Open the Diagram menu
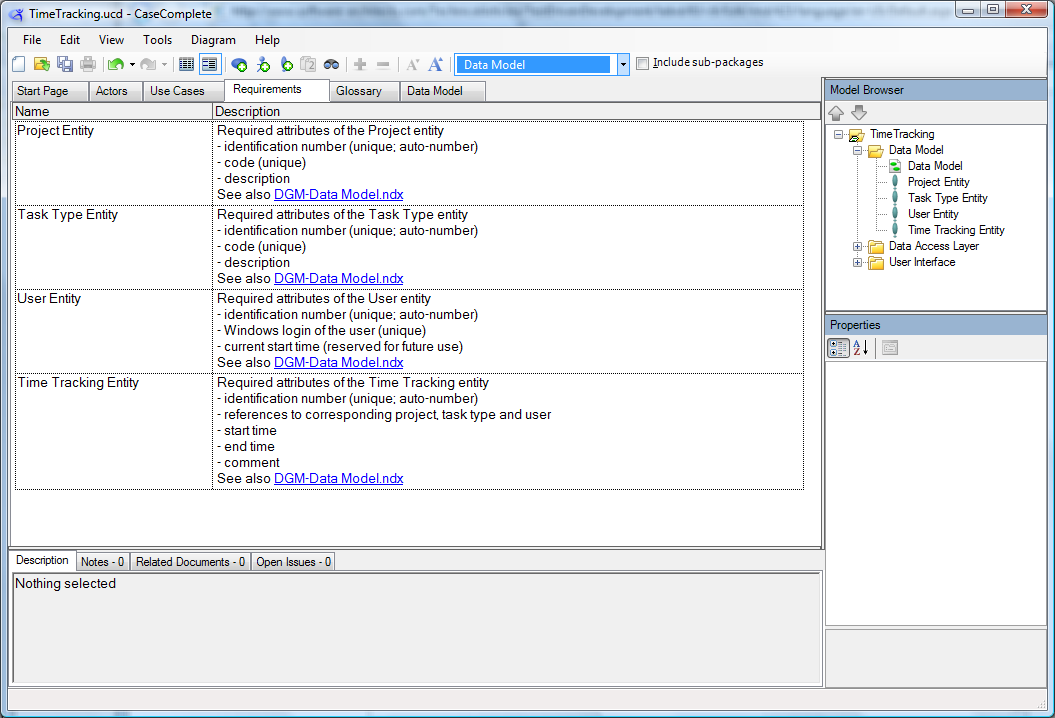The height and width of the screenshot is (718, 1055). click(x=213, y=40)
